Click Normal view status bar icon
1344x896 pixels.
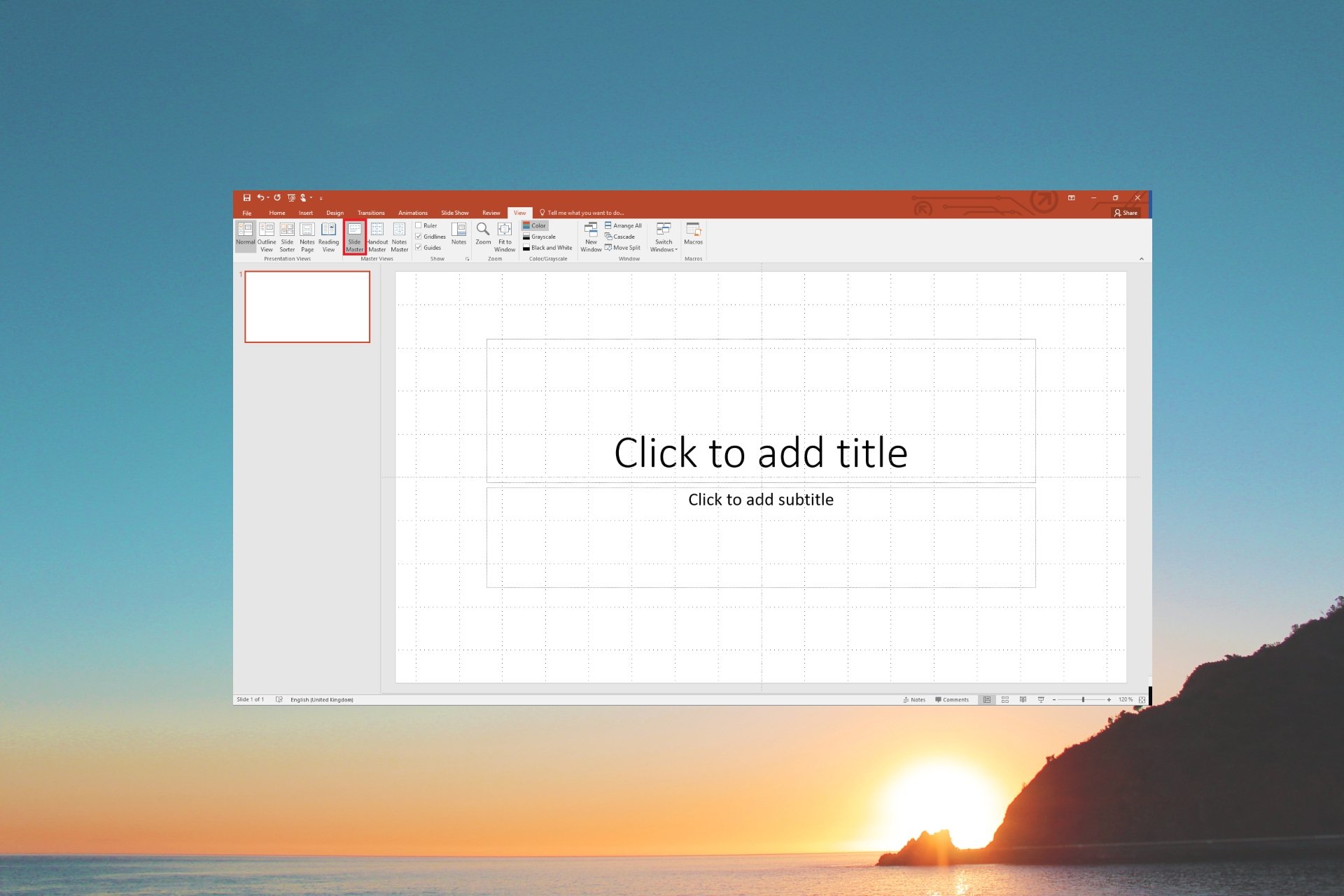(x=987, y=699)
